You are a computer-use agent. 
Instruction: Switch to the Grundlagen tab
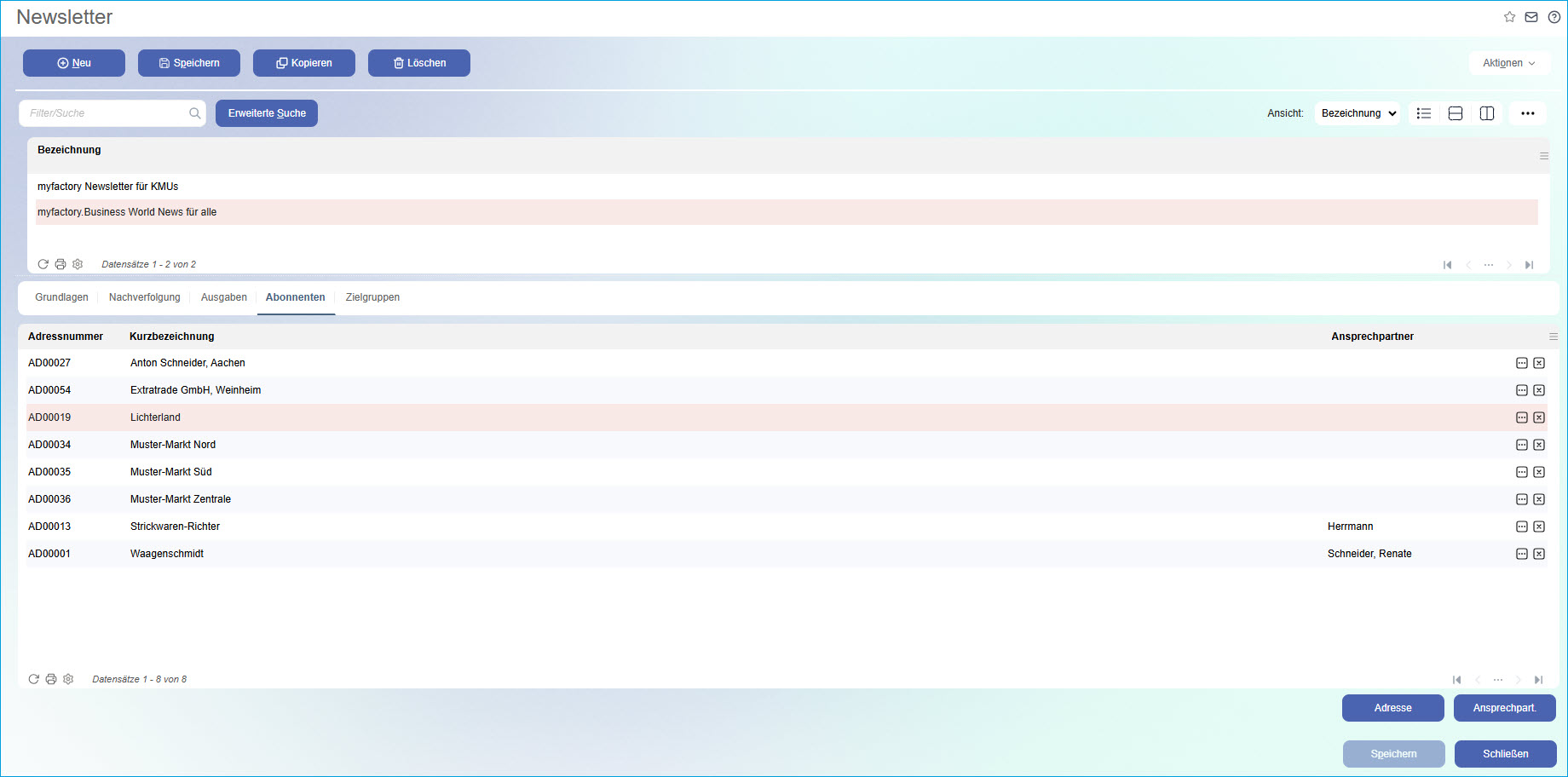point(61,297)
